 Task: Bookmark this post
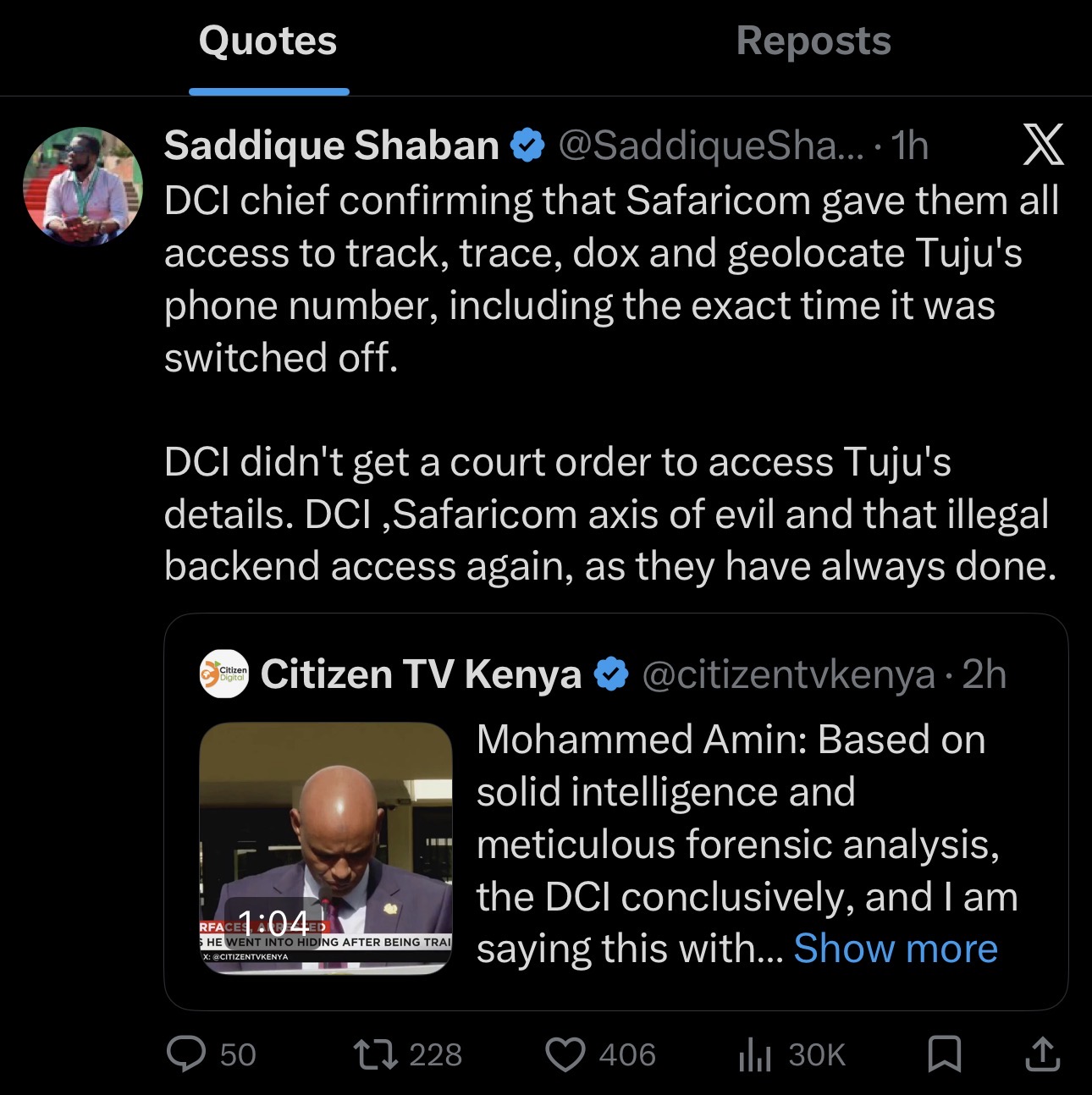pos(944,1054)
